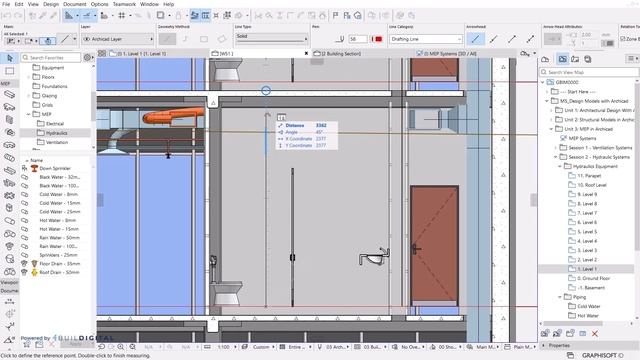This screenshot has width=640, height=360.
Task: Click the Distance value in tracker
Action: tap(321, 125)
